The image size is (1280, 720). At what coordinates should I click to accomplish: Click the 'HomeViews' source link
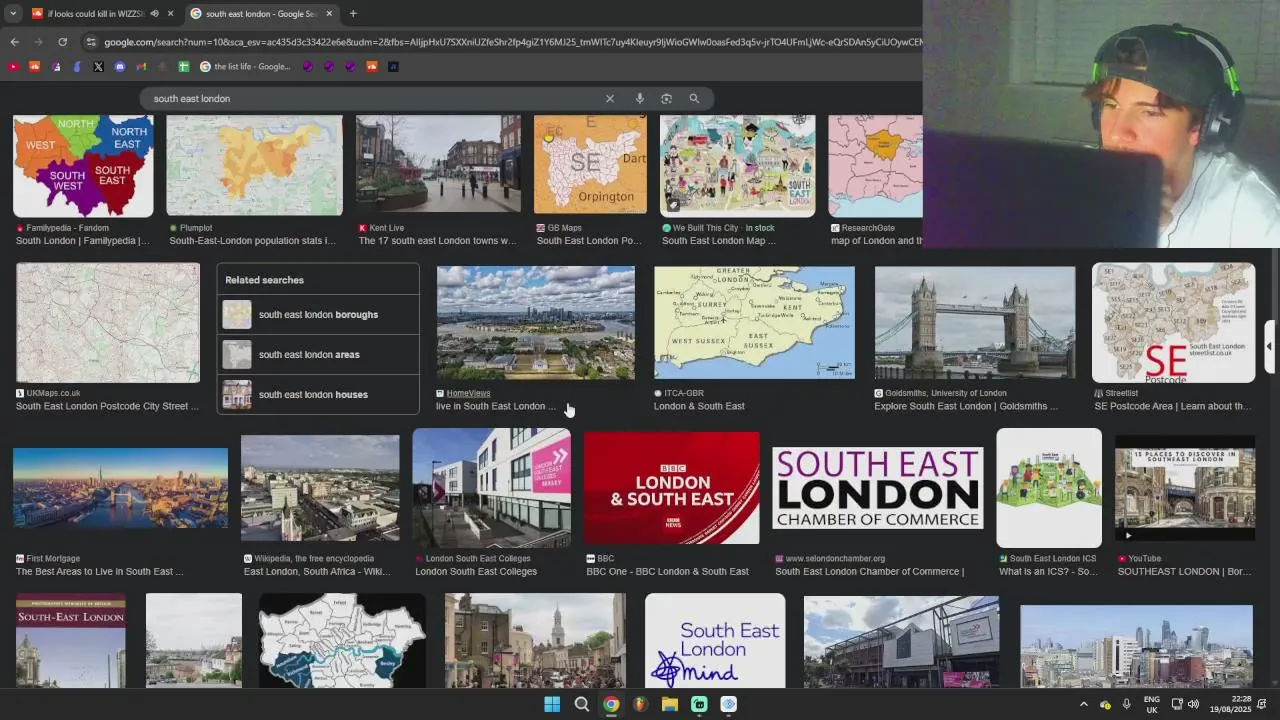[x=468, y=394]
